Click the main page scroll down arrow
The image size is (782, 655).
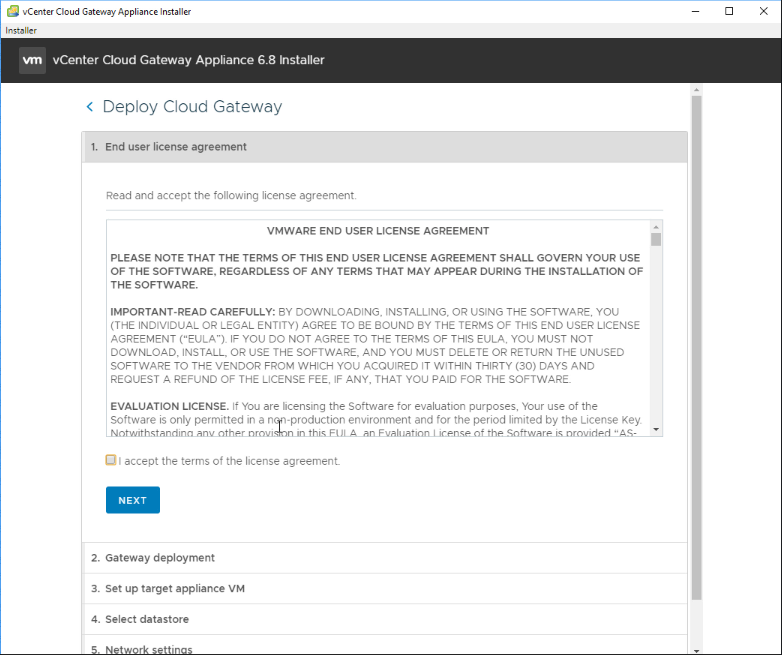pyautogui.click(x=697, y=651)
